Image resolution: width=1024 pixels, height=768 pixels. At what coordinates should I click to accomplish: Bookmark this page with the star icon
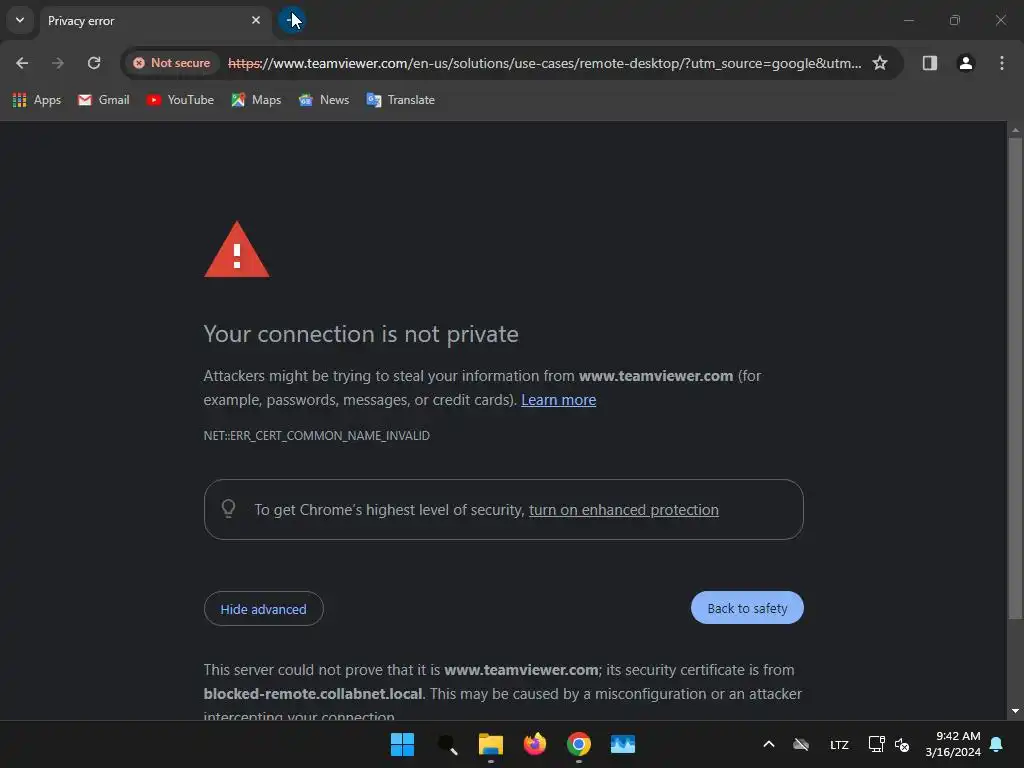point(880,63)
